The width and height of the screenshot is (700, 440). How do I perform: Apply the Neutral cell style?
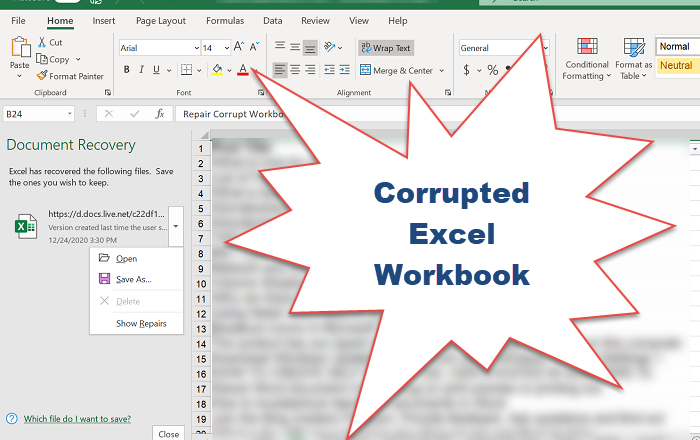[678, 65]
